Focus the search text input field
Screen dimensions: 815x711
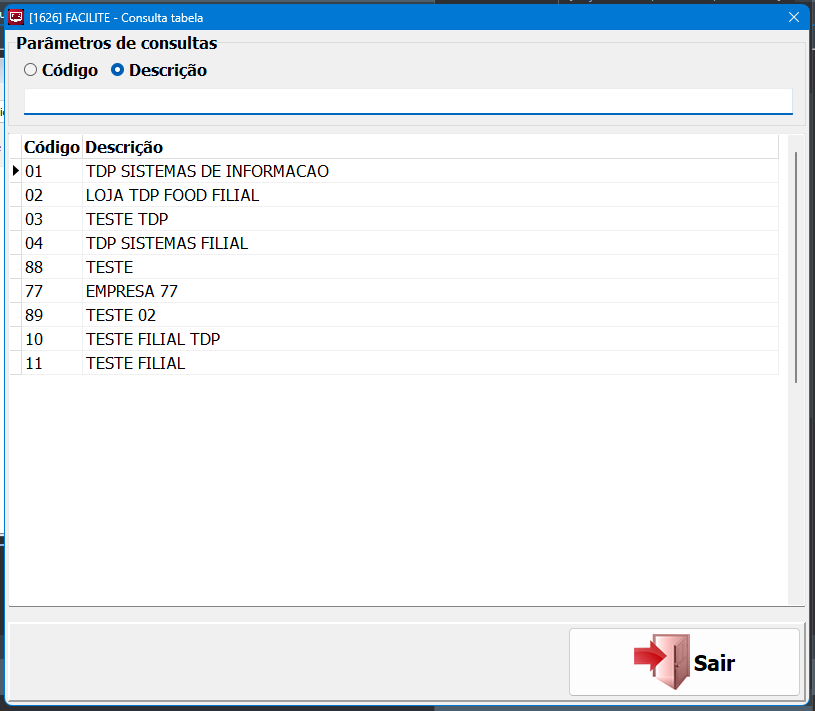click(x=408, y=101)
